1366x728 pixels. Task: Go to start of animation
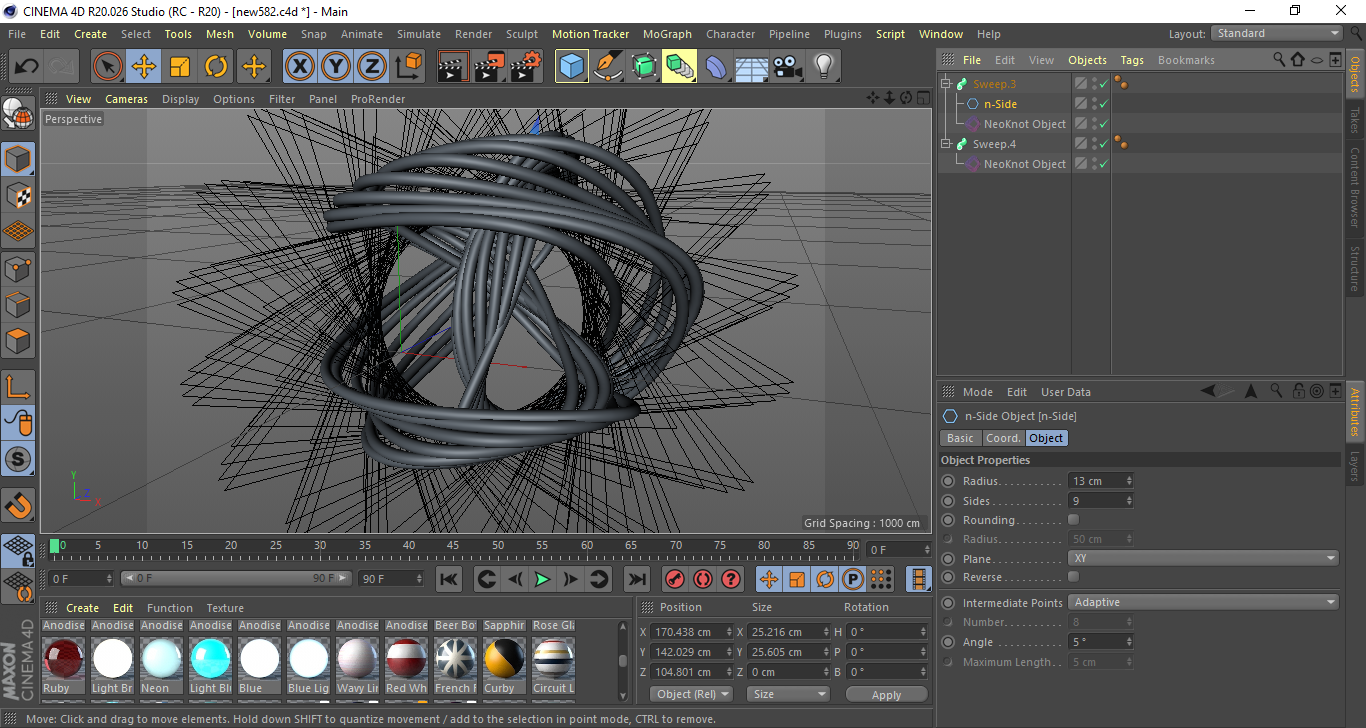tap(449, 579)
